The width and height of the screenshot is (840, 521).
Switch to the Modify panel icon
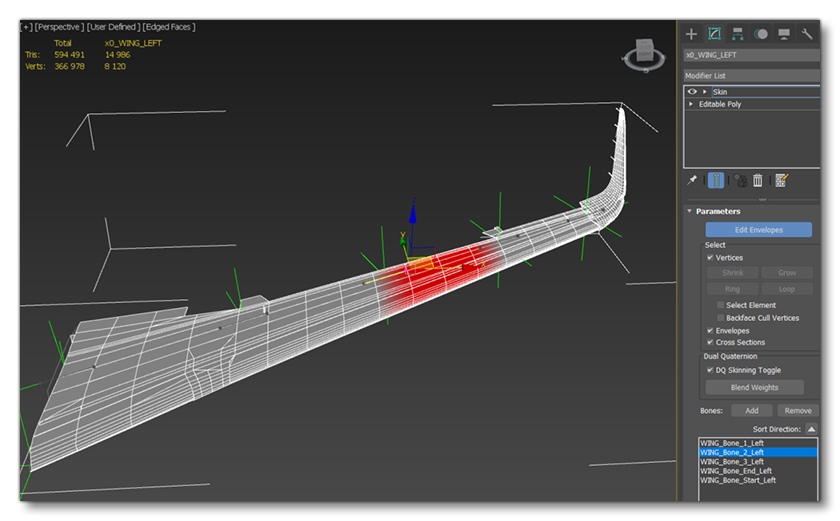[x=715, y=34]
